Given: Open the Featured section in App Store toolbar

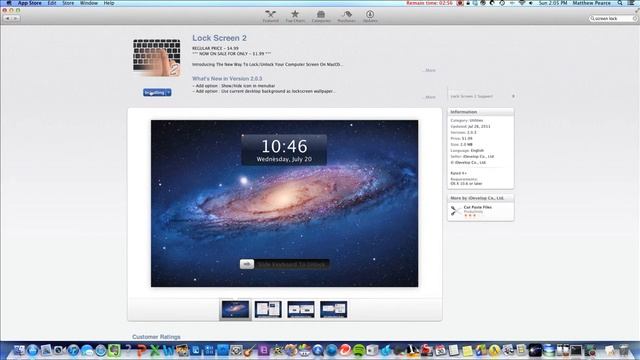Looking at the screenshot, I should coord(271,16).
